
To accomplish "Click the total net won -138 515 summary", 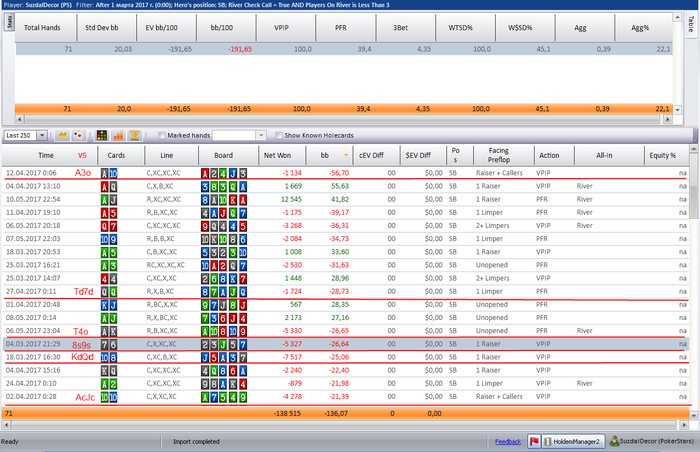I will [287, 414].
